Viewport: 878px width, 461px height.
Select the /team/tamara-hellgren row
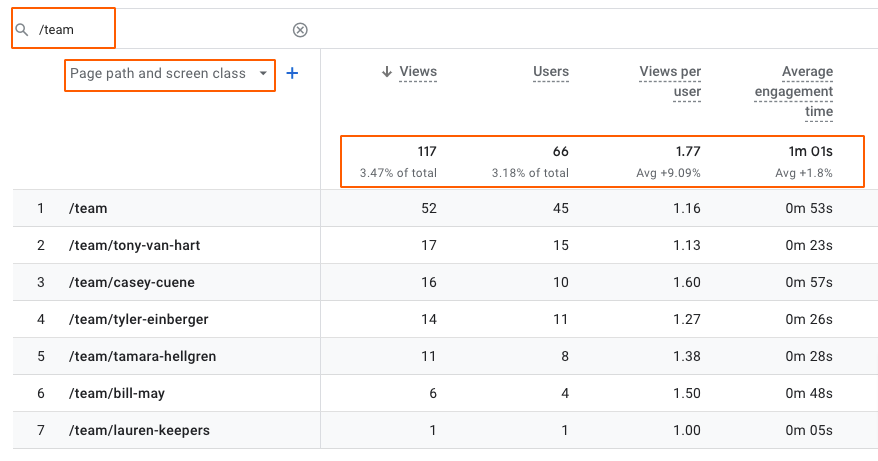click(x=141, y=357)
